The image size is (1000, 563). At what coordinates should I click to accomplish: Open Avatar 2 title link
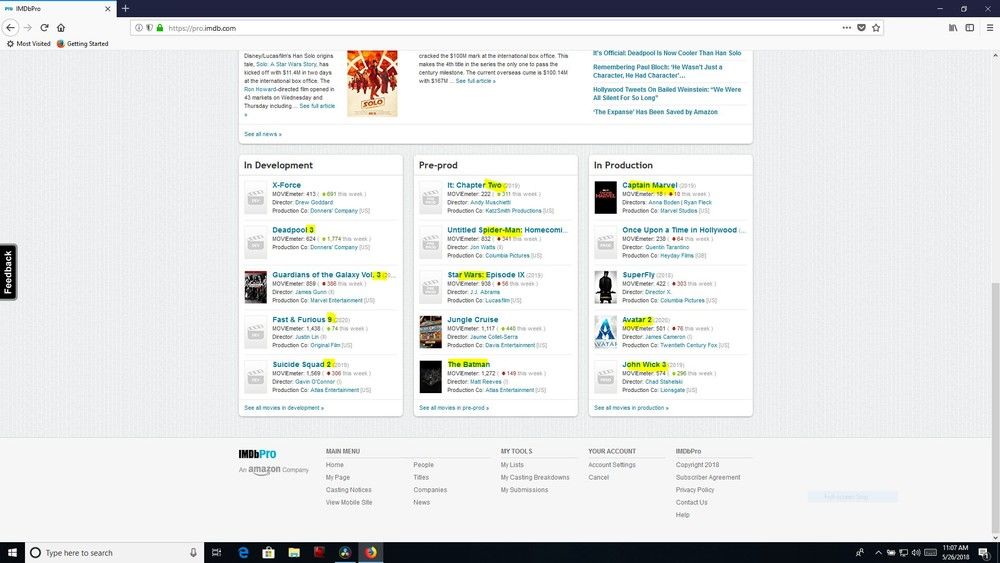(x=636, y=319)
